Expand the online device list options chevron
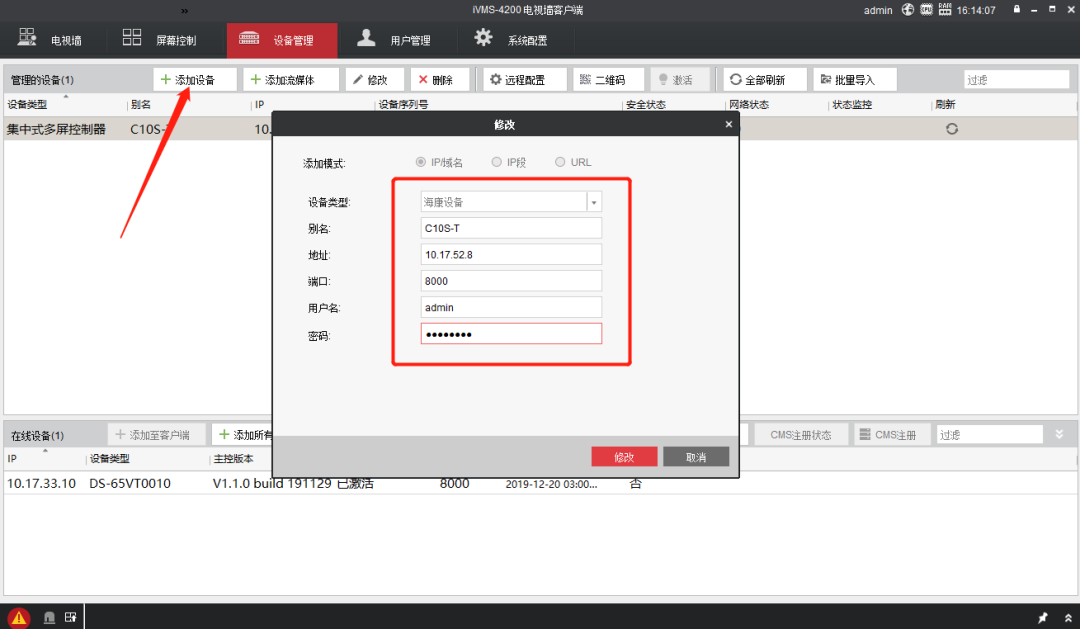The height and width of the screenshot is (629, 1080). [x=1060, y=433]
